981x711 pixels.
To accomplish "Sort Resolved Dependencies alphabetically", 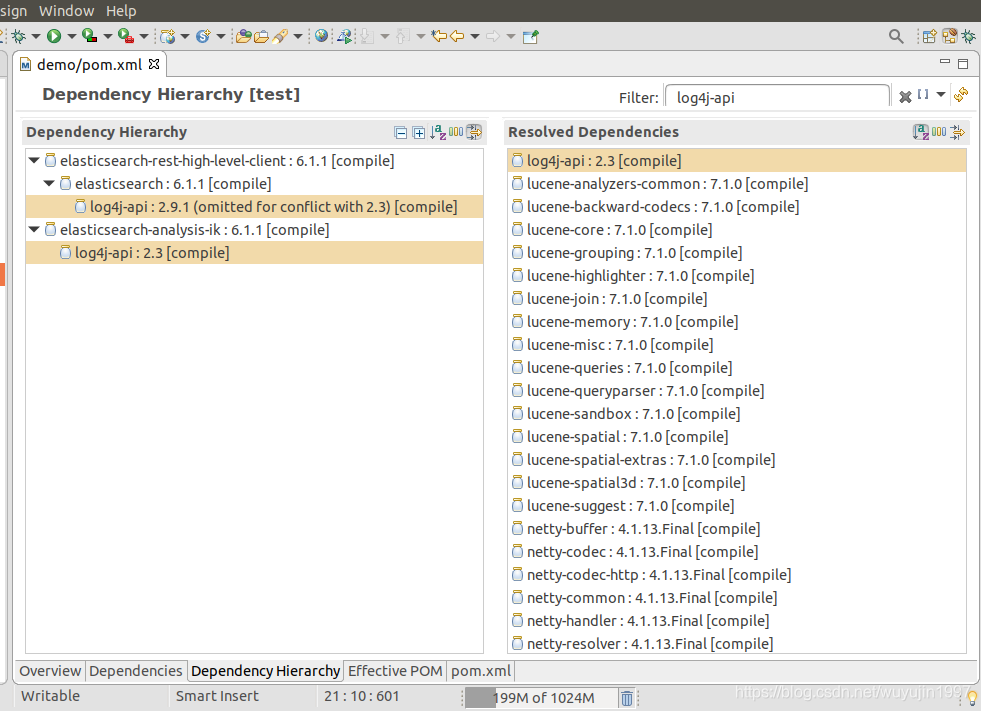I will 921,132.
